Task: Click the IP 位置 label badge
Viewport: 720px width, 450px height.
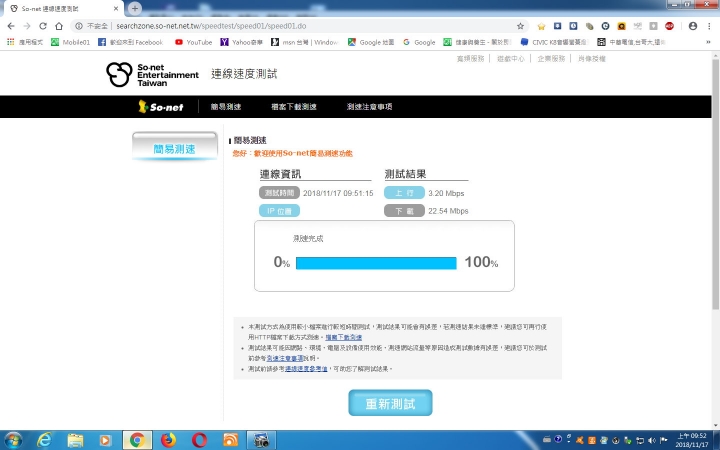Action: click(x=279, y=211)
